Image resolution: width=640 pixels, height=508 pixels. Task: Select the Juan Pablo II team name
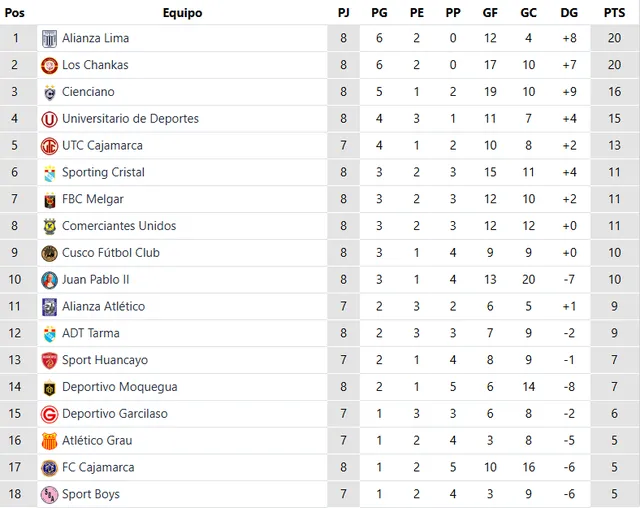95,280
